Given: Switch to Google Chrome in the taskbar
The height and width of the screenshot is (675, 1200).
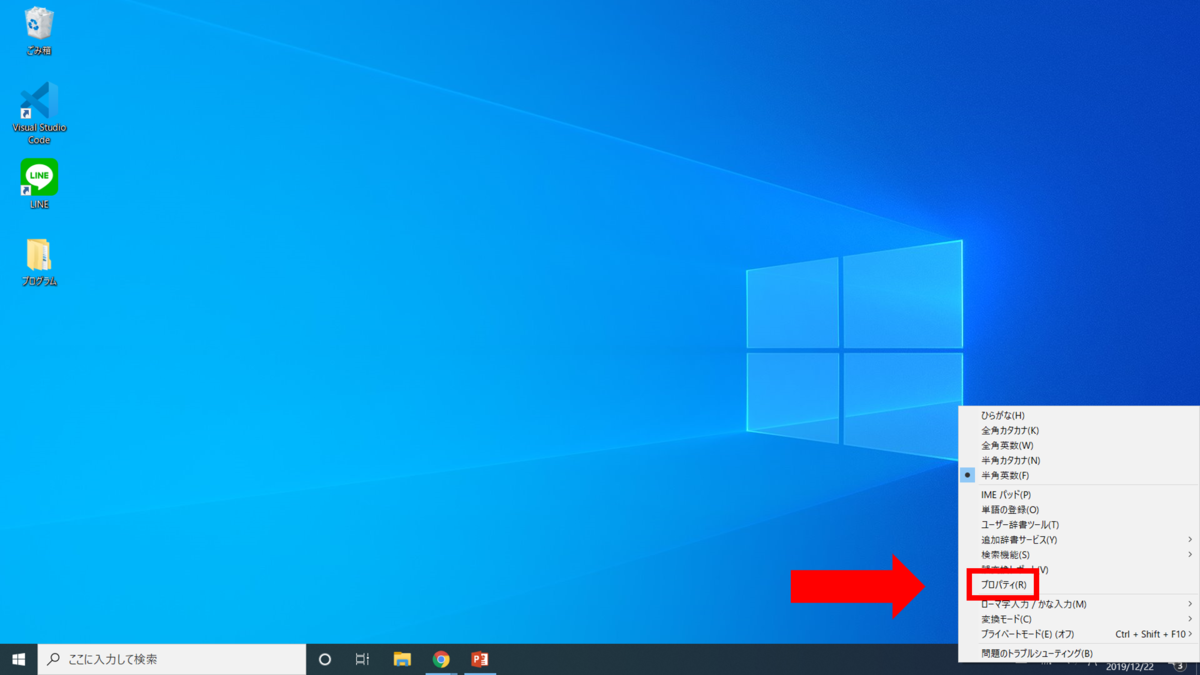Looking at the screenshot, I should (441, 659).
